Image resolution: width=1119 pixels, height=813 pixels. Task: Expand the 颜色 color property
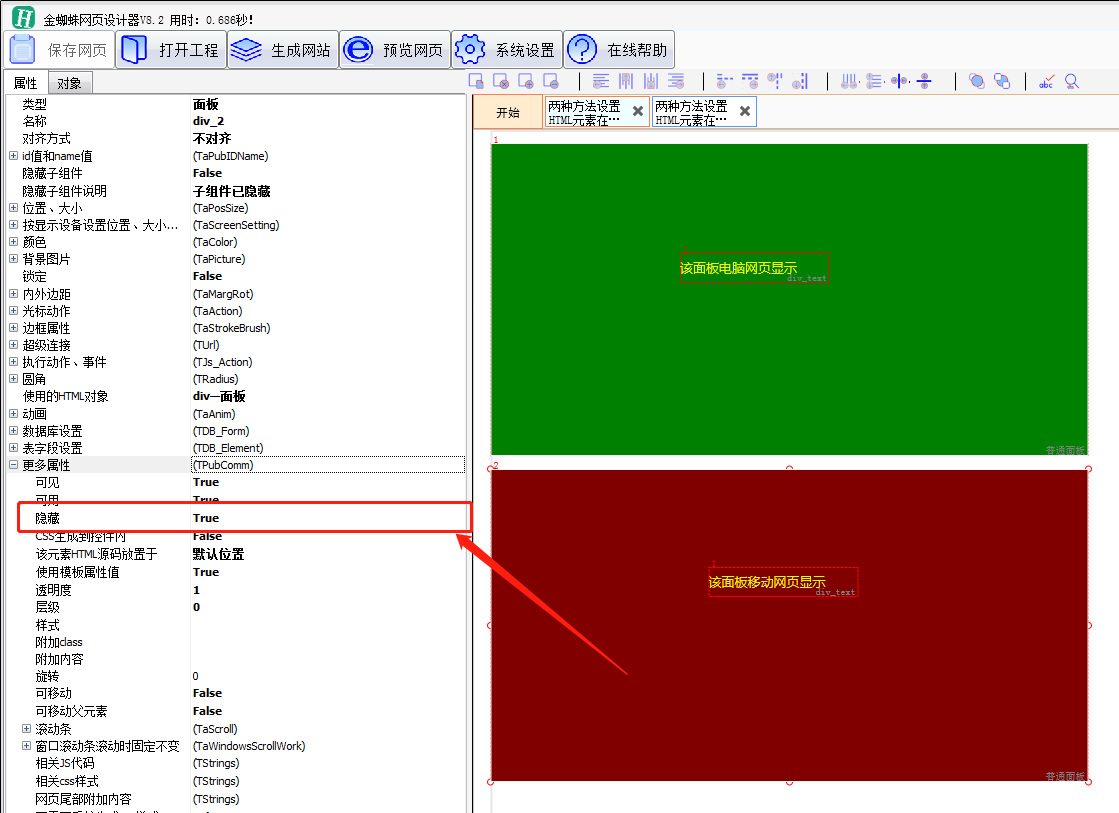tap(13, 242)
